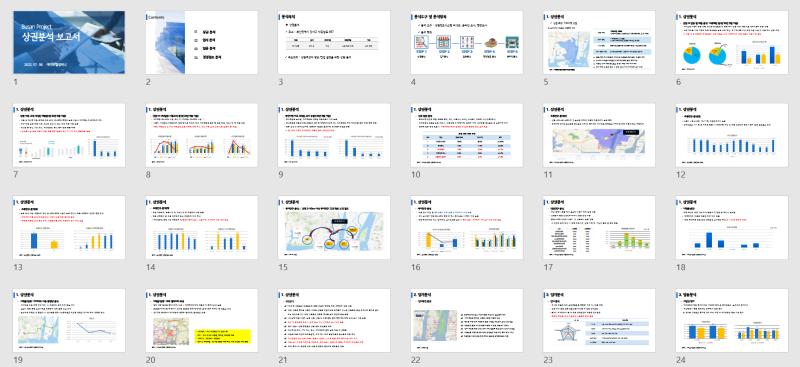
Task: Pick the text-only slide 21 thumbnail
Action: [x=334, y=320]
